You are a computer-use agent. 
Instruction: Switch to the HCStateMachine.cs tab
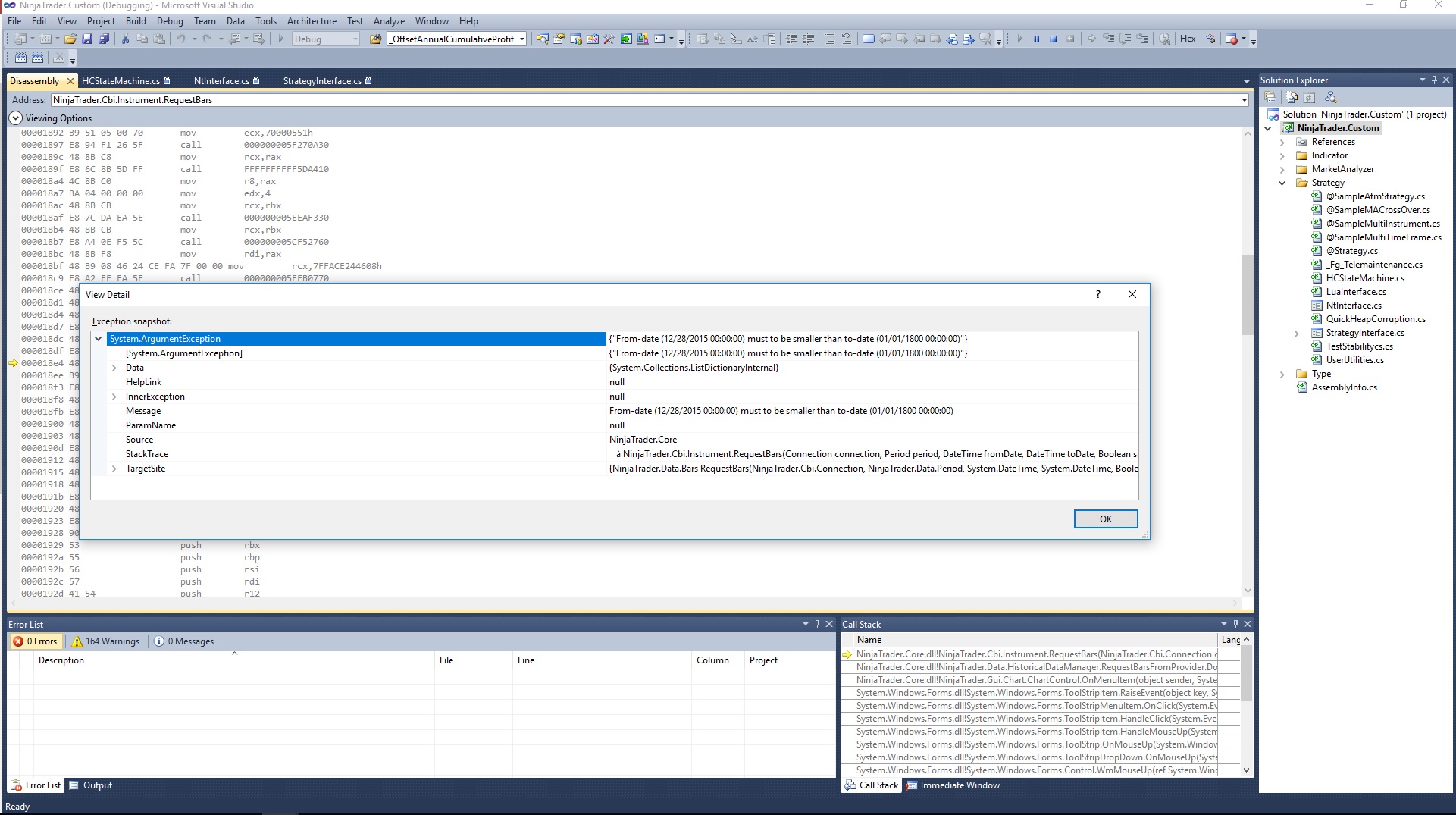126,81
